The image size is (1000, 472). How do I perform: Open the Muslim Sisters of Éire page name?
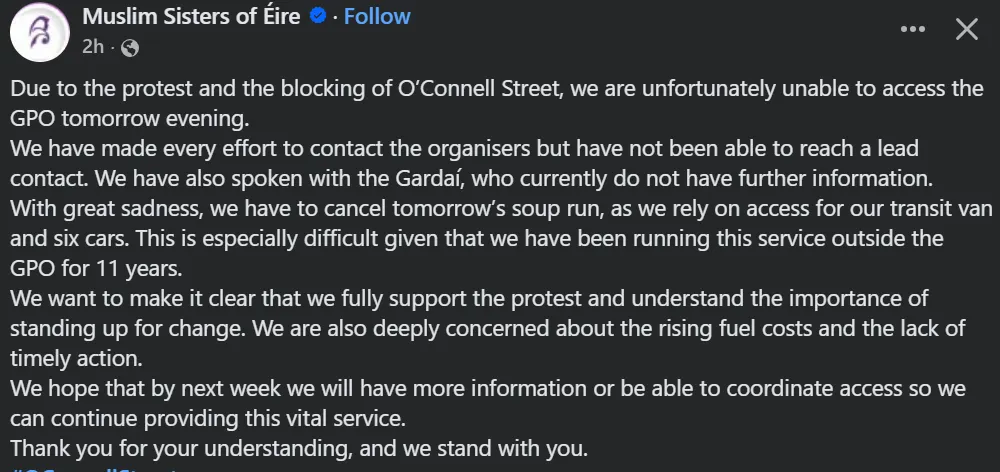[190, 17]
